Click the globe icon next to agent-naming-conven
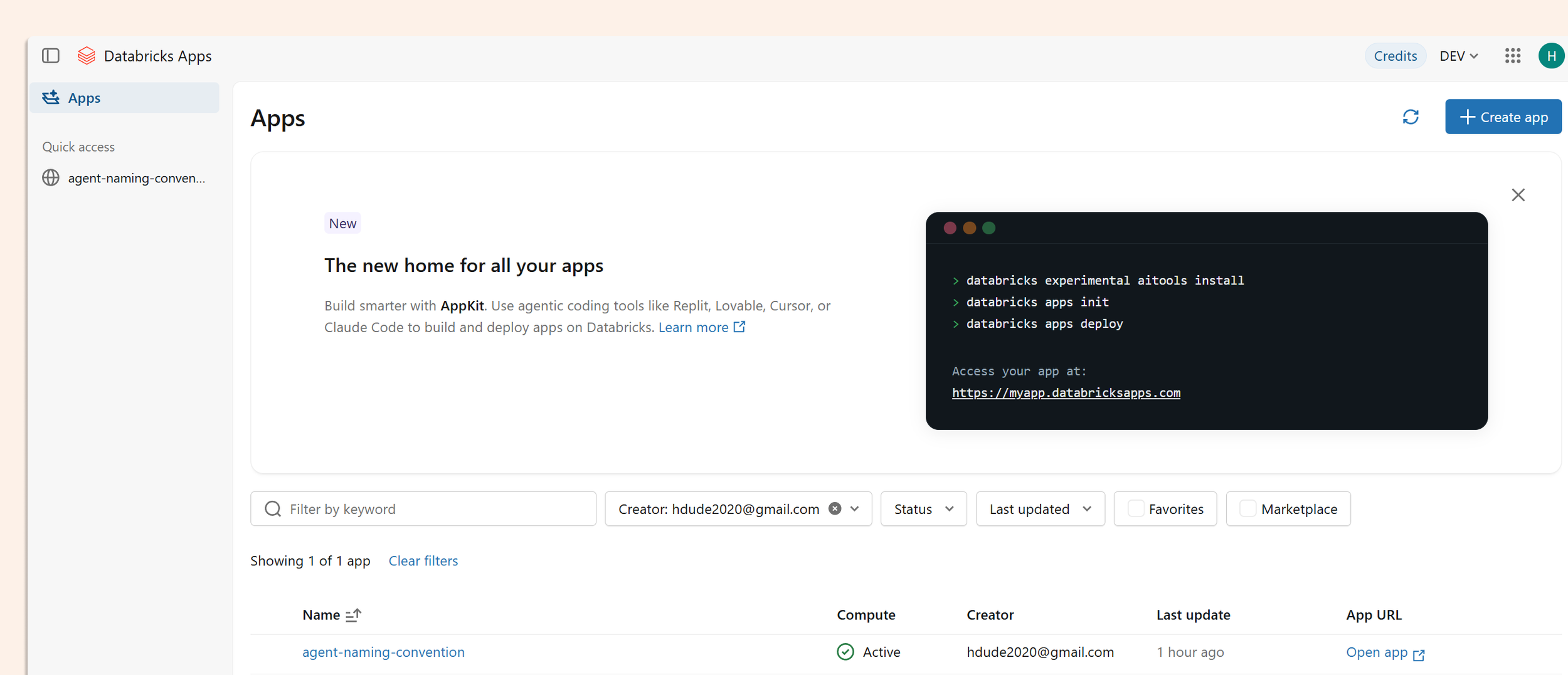Screen dimensions: 1568x675 [51, 178]
